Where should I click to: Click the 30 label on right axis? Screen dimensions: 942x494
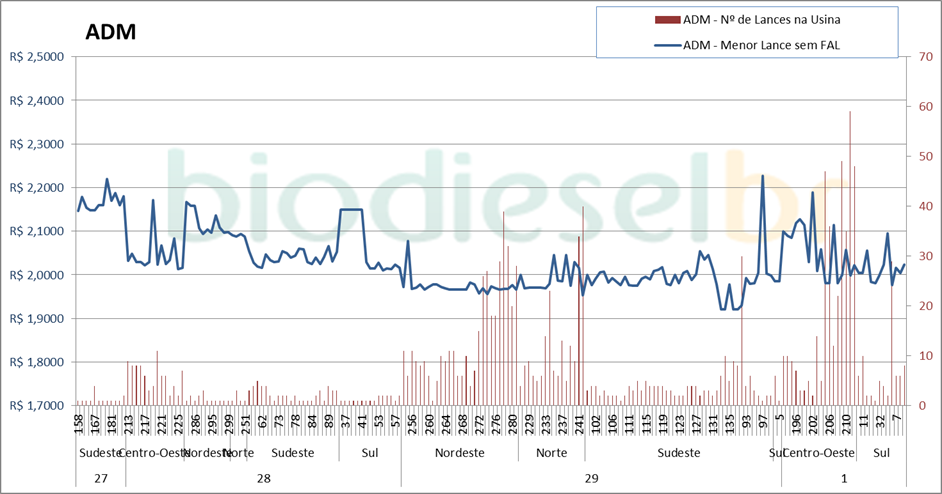(x=926, y=256)
